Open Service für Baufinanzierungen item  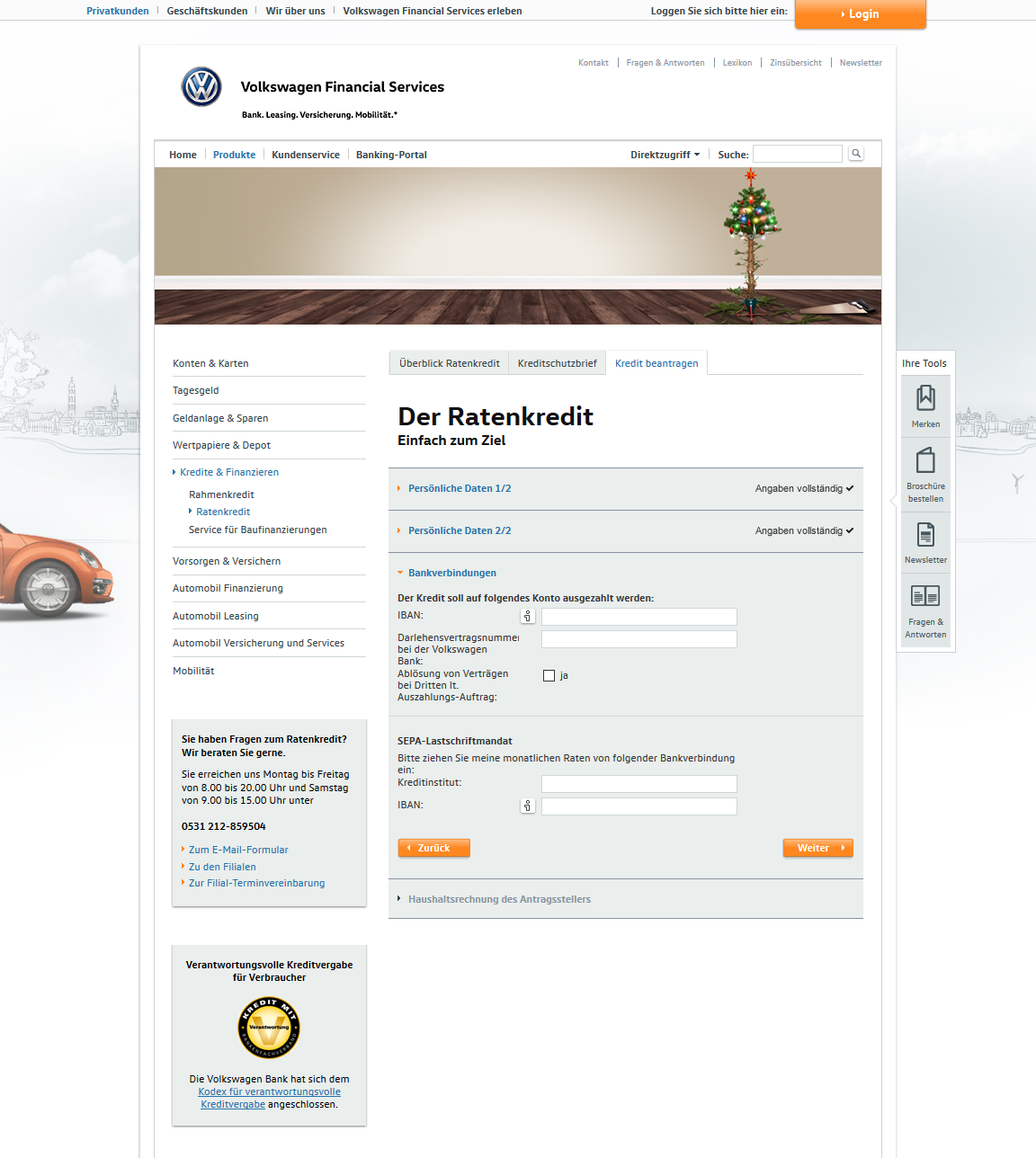click(x=258, y=530)
